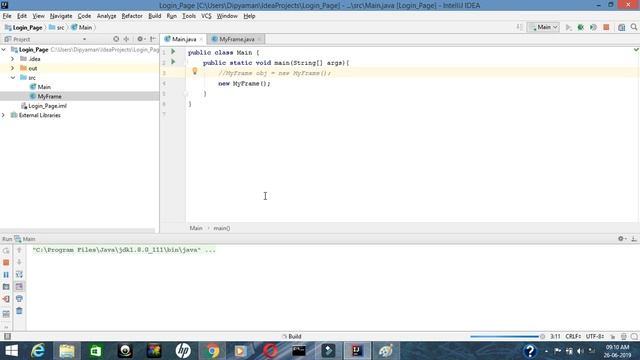Click the Exit icon in Run panel
This screenshot has height=360, width=640.
(6, 299)
